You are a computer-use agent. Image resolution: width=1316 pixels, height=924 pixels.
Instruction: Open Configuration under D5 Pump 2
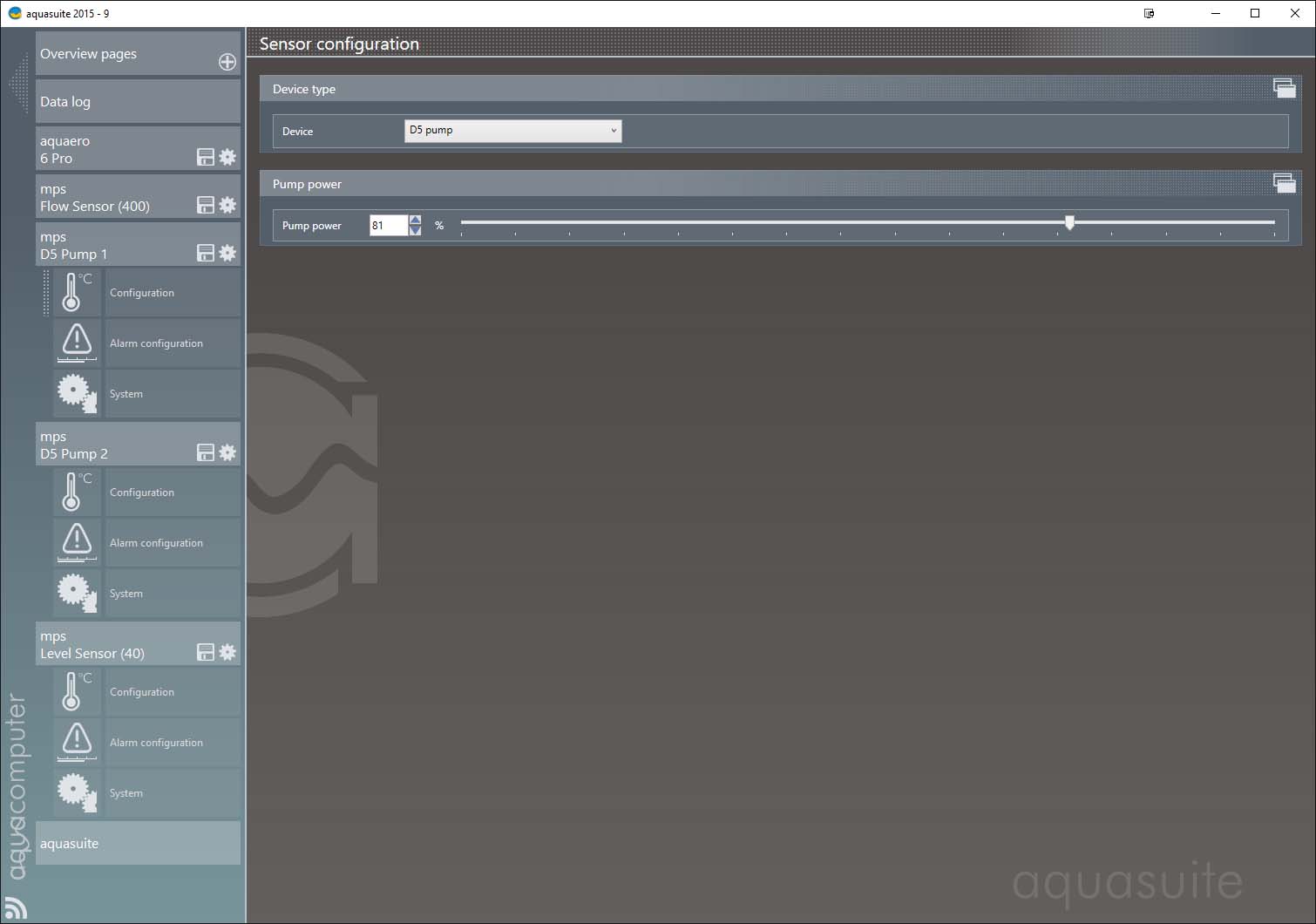(x=173, y=493)
